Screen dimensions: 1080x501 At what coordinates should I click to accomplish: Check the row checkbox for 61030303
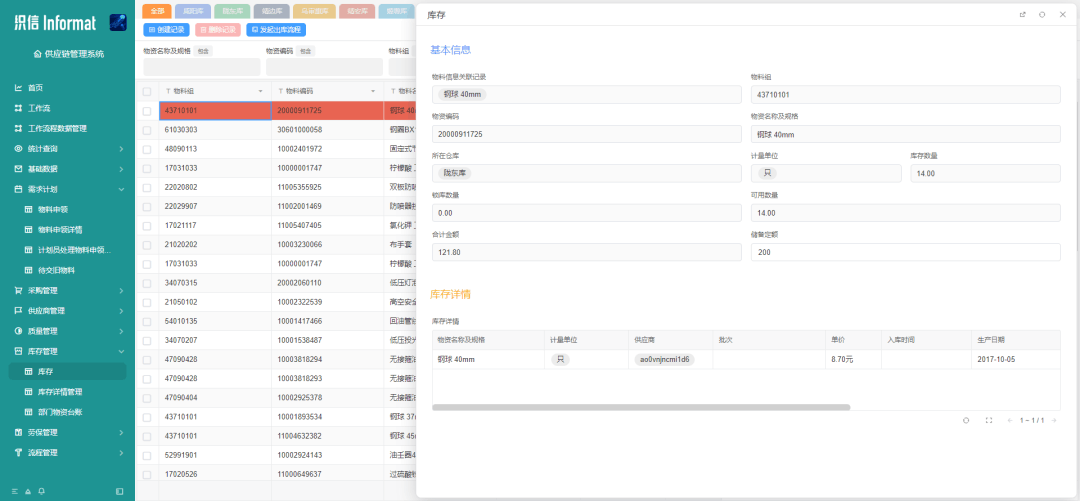147,130
